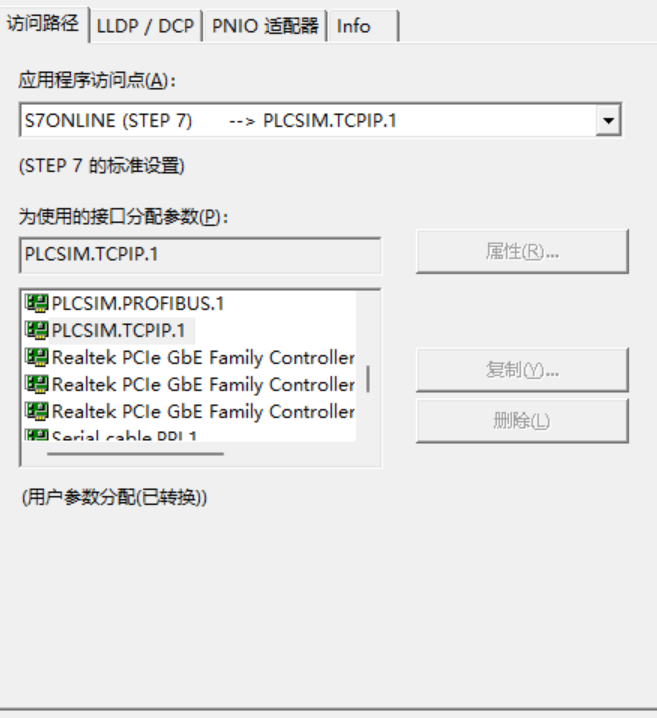
Task: Click the PLCSIM.TCPIP.1 icon in the list
Action: tap(37, 330)
